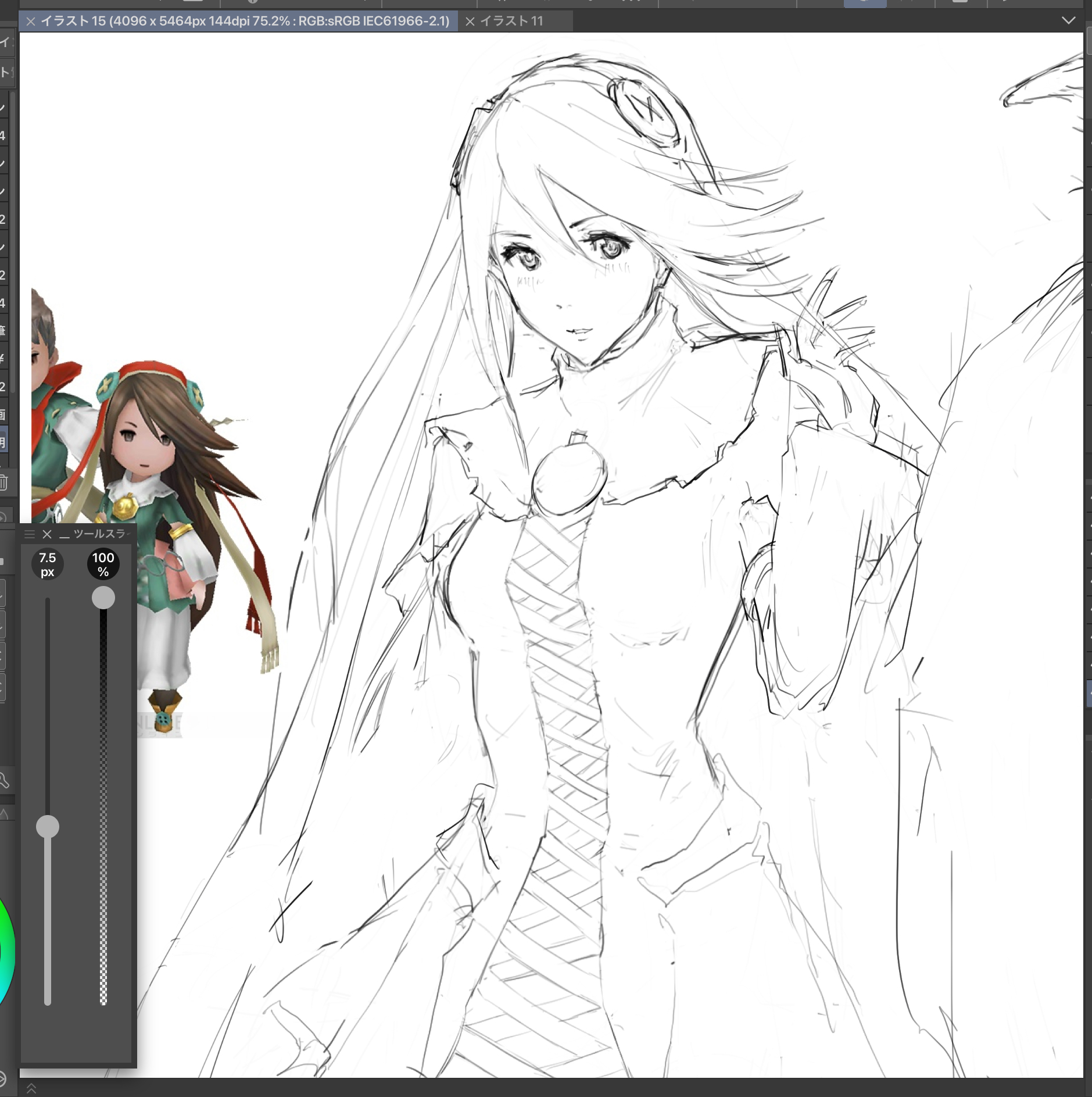Minimize the floating tool slider panel
Viewport: 1092px width, 1097px height.
(64, 535)
